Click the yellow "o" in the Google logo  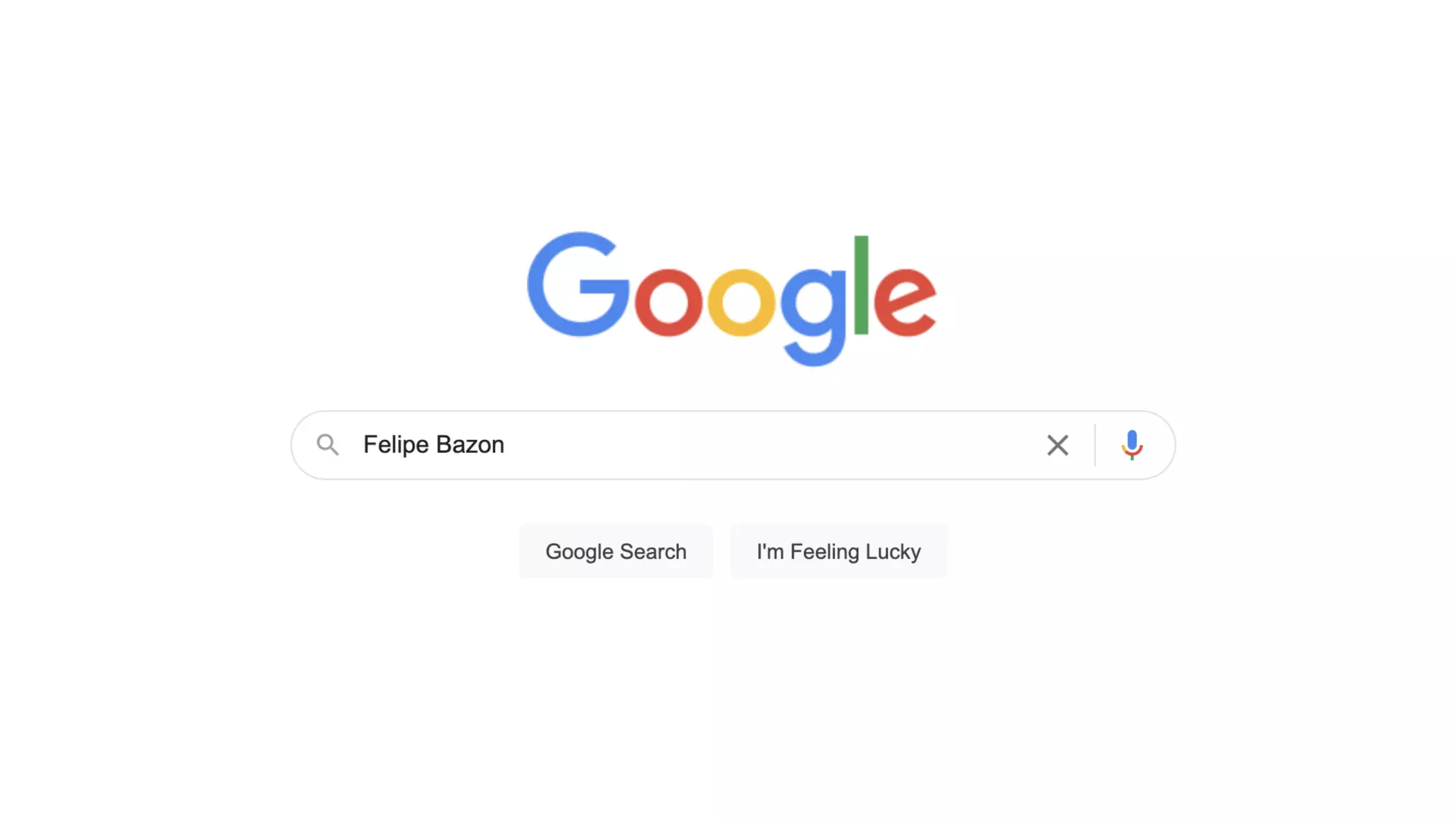coord(741,301)
